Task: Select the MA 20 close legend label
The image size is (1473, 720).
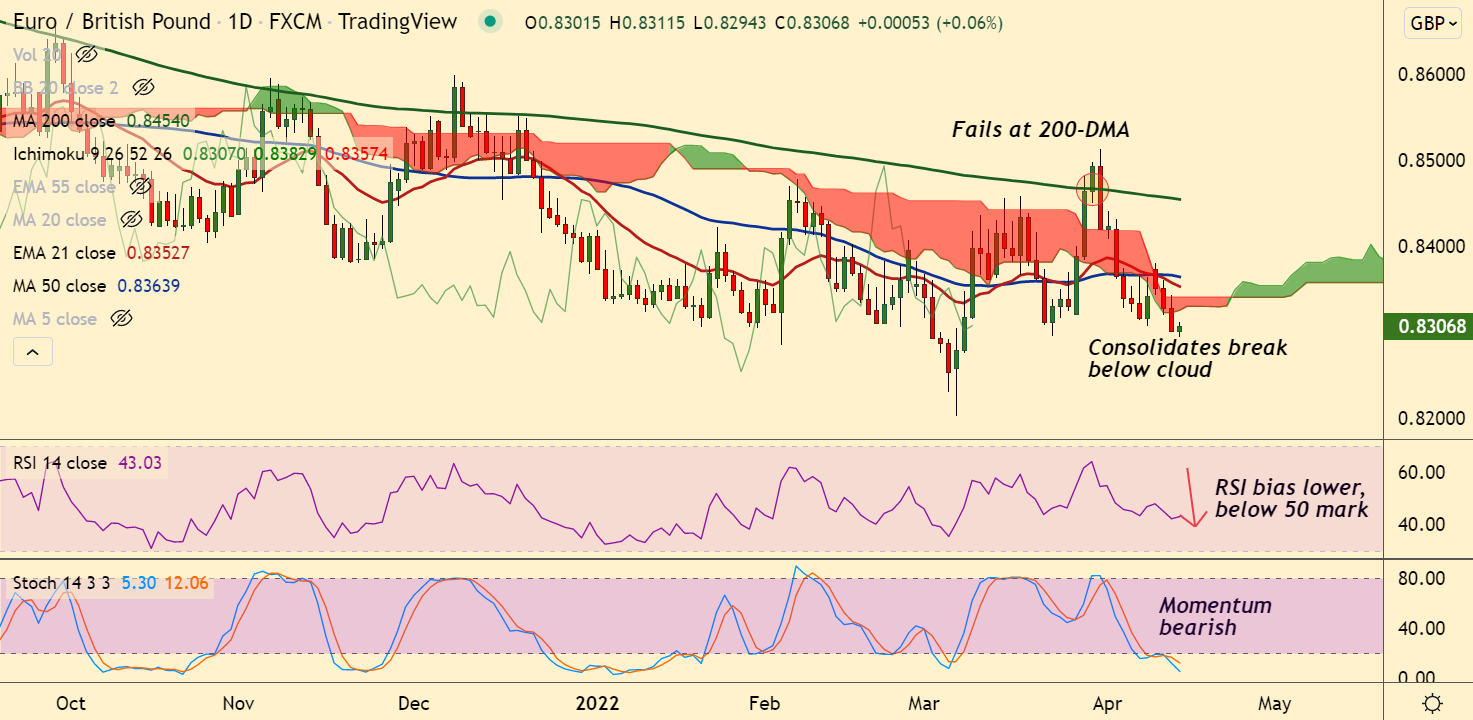Action: click(60, 220)
